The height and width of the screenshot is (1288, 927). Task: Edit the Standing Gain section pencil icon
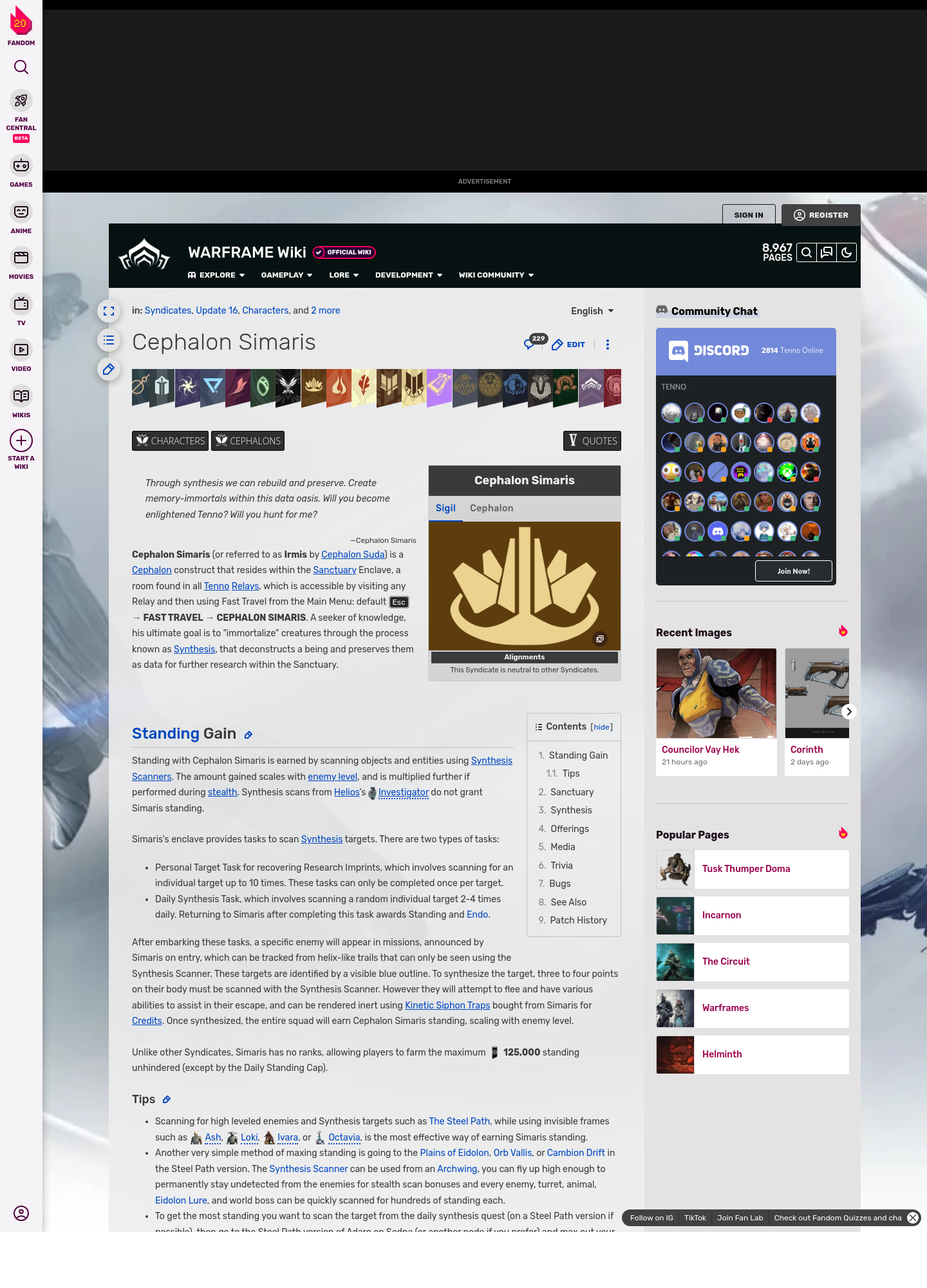coord(248,735)
